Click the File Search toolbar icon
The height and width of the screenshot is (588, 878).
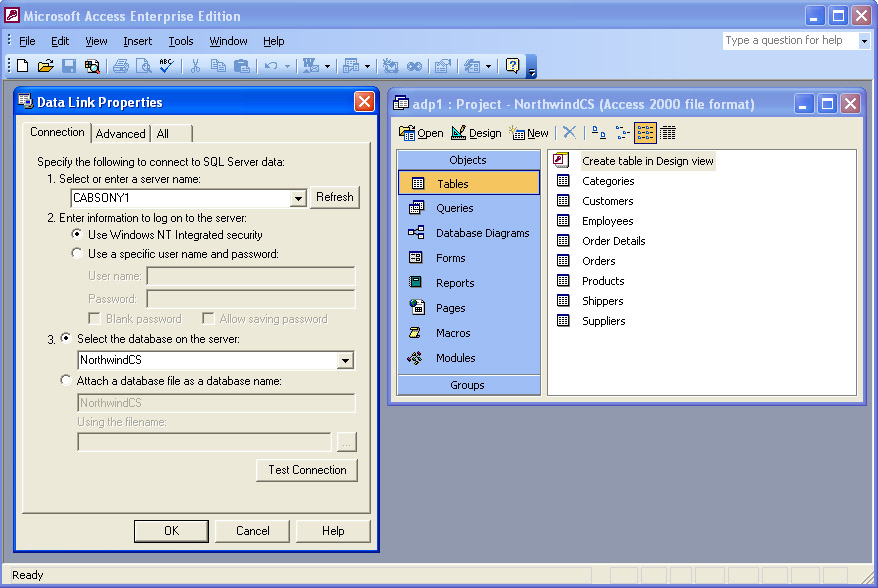(92, 66)
